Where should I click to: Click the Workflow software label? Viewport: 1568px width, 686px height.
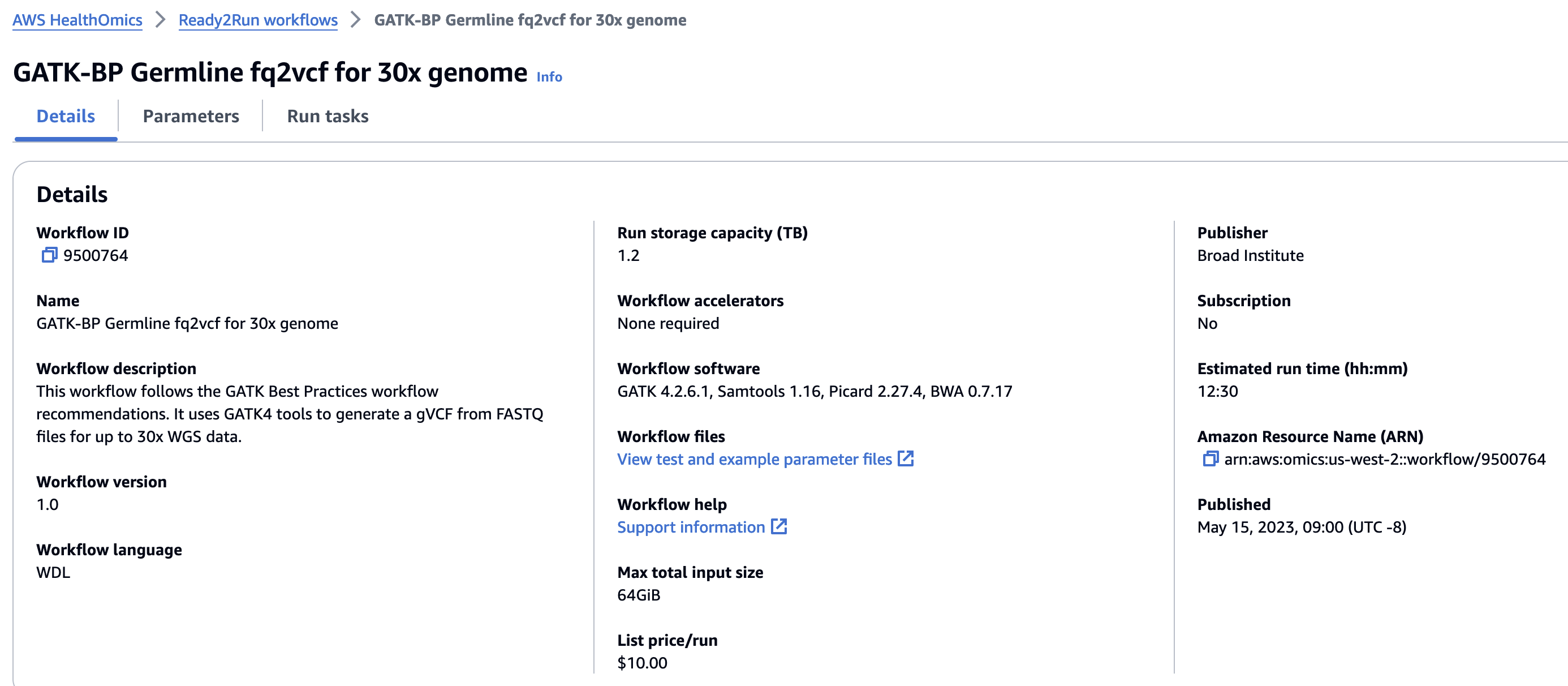688,368
